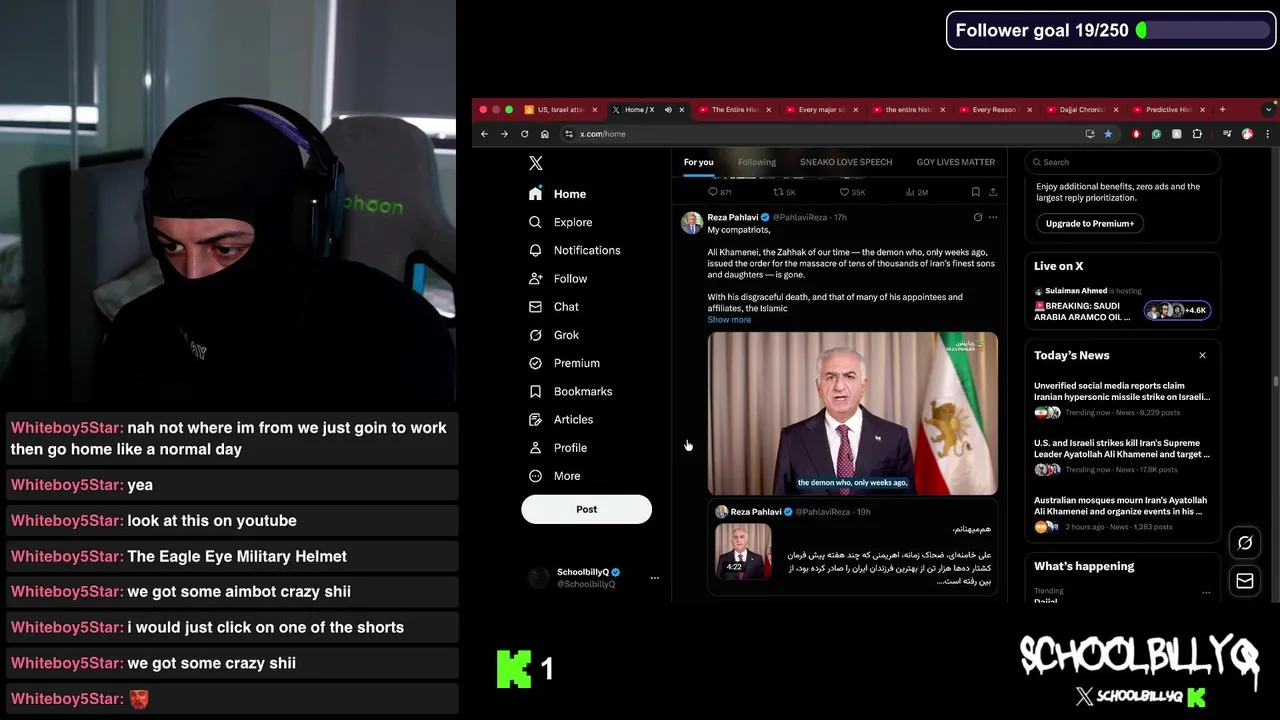Open account options next to SchoolbillyQ
Viewport: 1280px width, 720px height.
coord(655,577)
